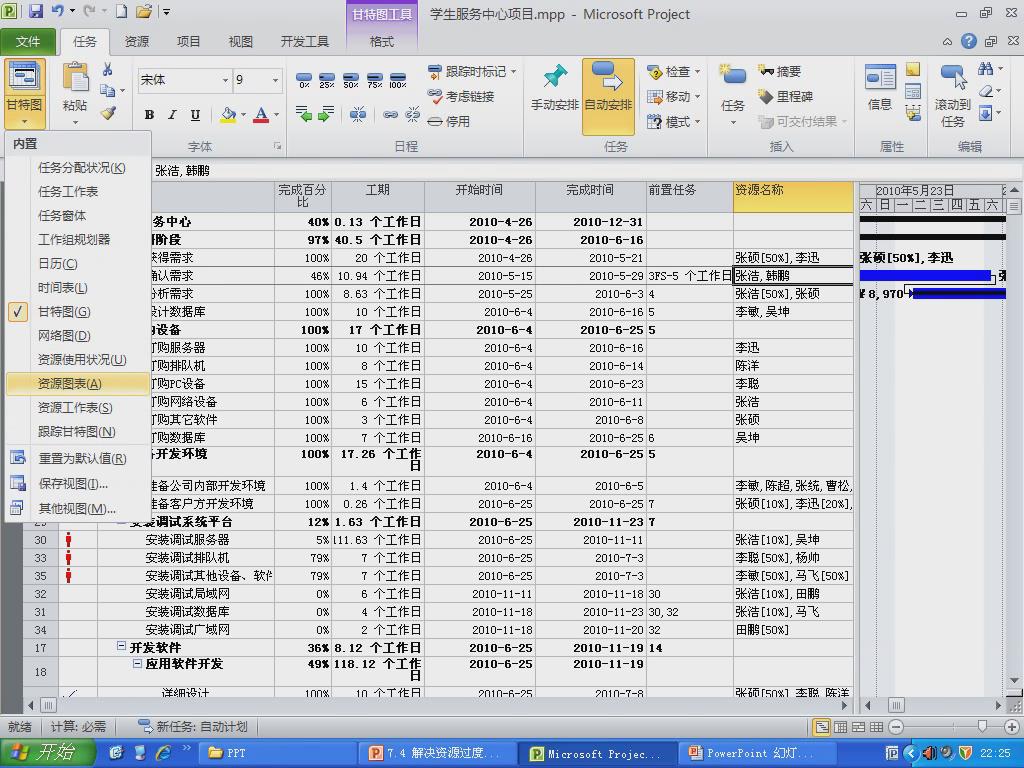Open More Views (其他视图)
The image size is (1024, 768).
tap(78, 508)
